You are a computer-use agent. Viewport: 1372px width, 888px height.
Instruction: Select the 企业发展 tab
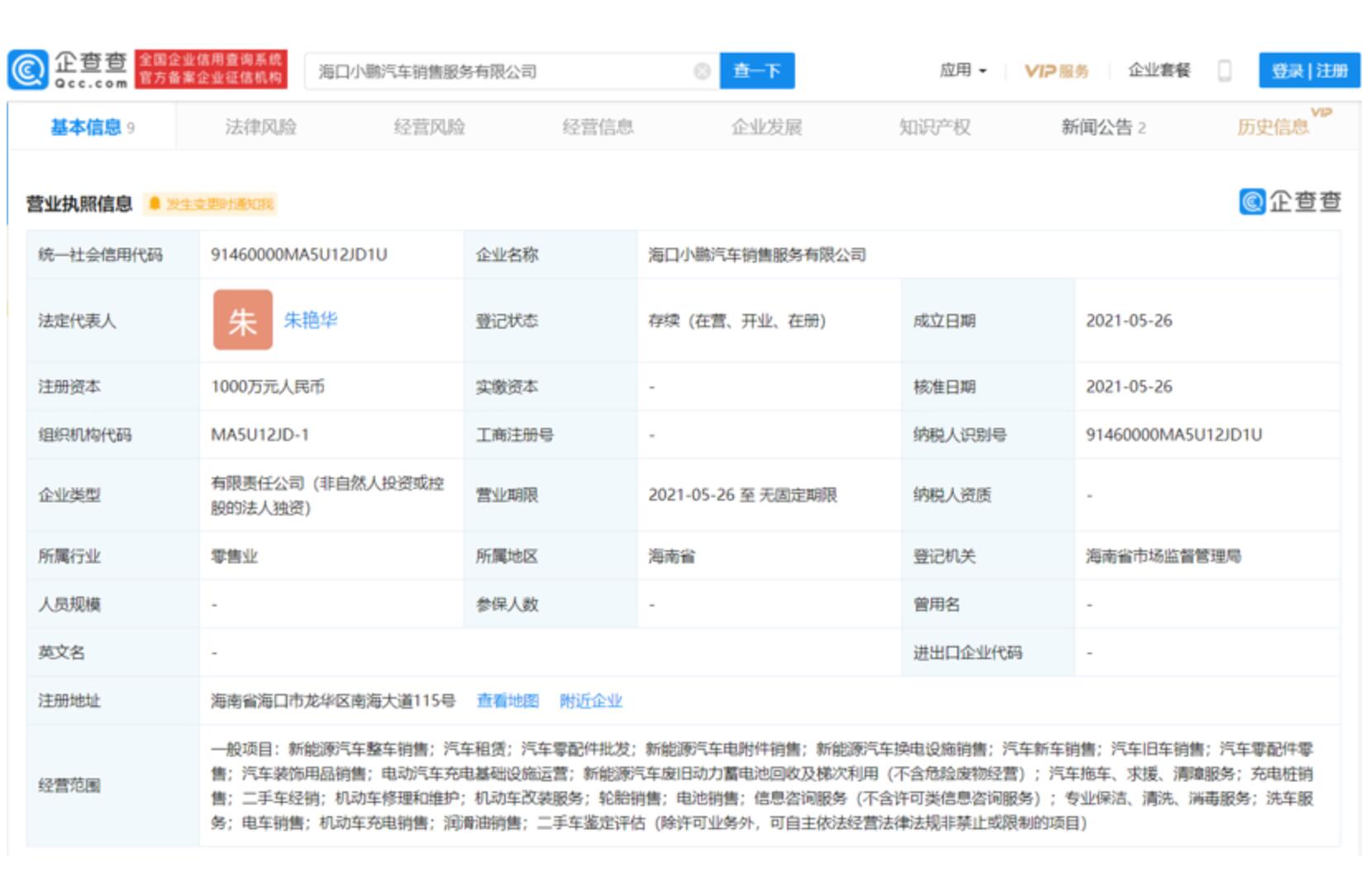pyautogui.click(x=766, y=127)
